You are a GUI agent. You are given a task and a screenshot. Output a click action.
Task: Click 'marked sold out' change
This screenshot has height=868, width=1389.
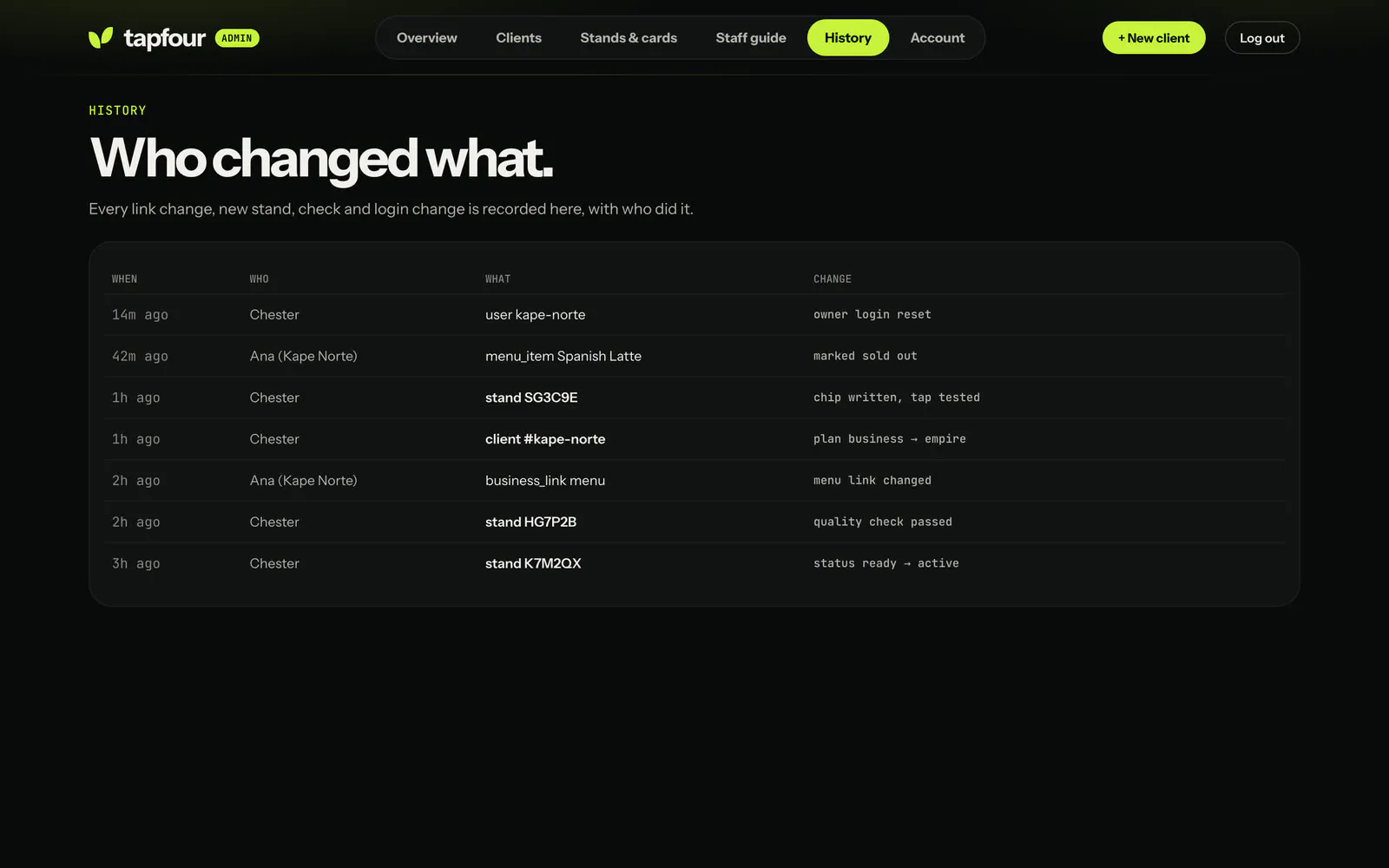point(866,357)
